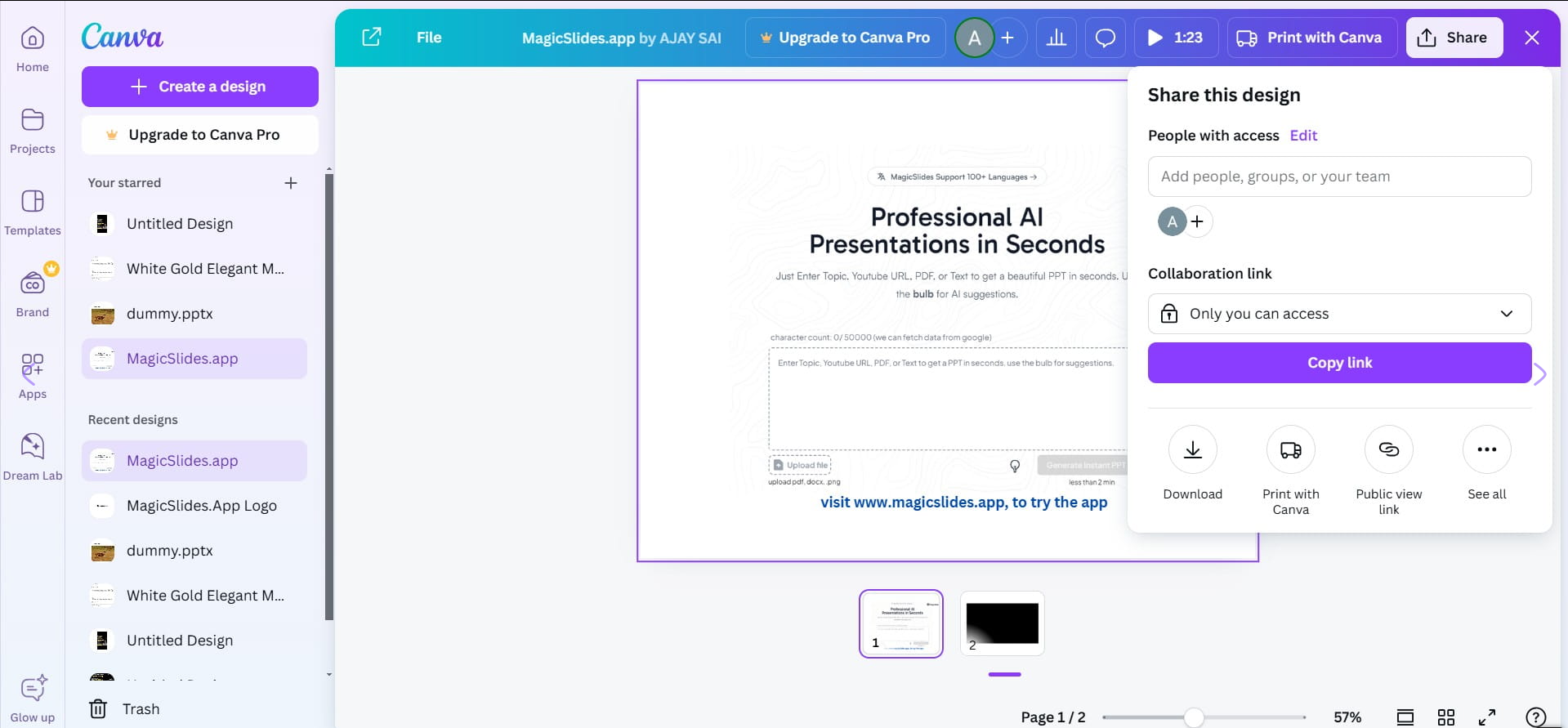Image resolution: width=1568 pixels, height=728 pixels.
Task: Open recent MagicSlides.app design
Action: [x=194, y=461]
